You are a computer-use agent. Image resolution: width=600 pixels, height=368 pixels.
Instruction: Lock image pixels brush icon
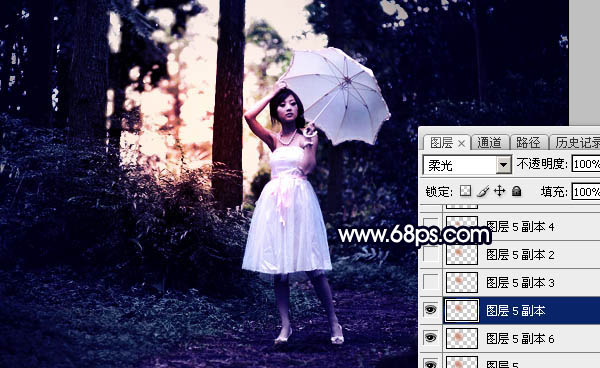(x=483, y=191)
